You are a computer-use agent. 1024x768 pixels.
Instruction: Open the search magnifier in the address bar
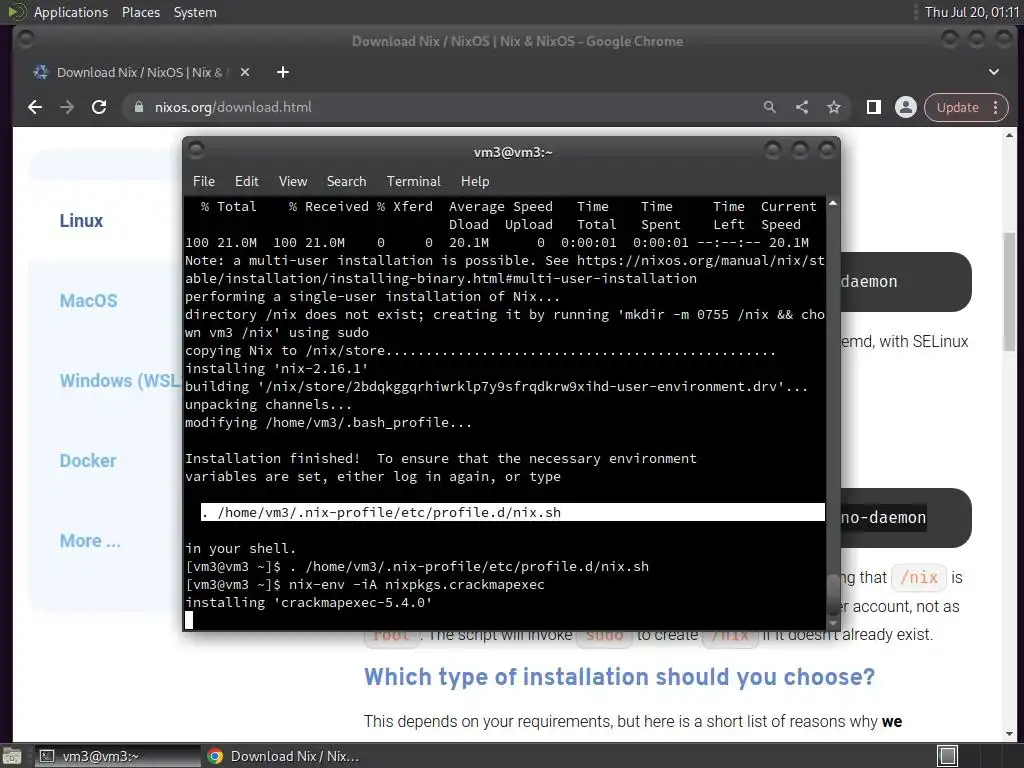coord(770,107)
